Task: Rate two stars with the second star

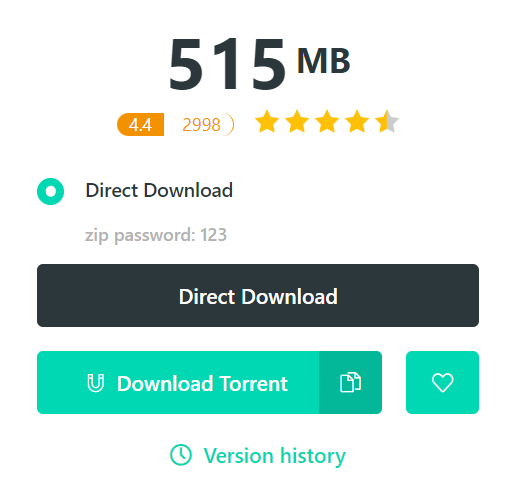Action: 297,122
